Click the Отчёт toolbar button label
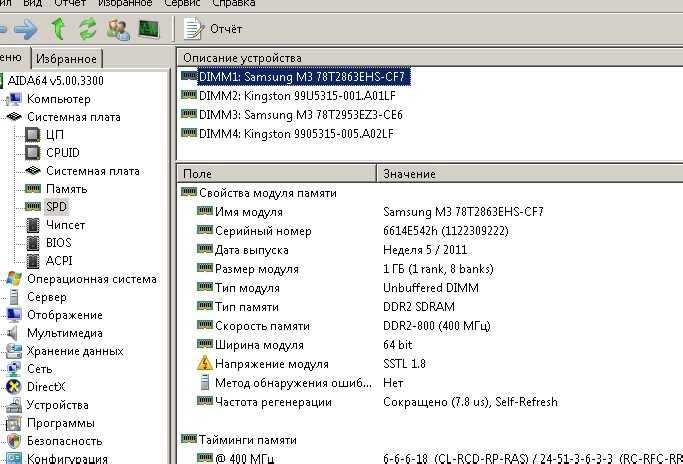The width and height of the screenshot is (683, 464). [x=226, y=29]
